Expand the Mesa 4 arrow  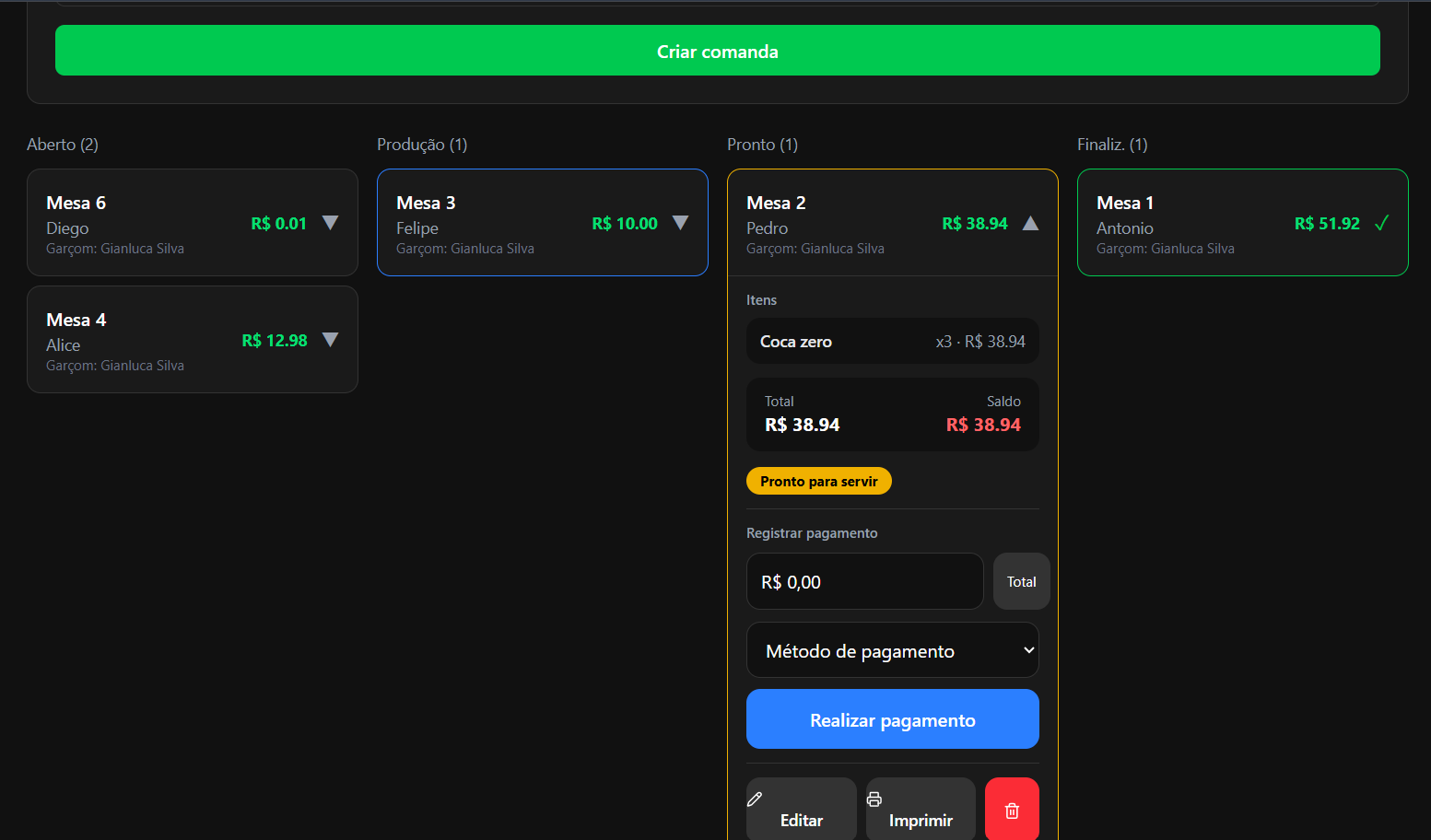point(330,340)
